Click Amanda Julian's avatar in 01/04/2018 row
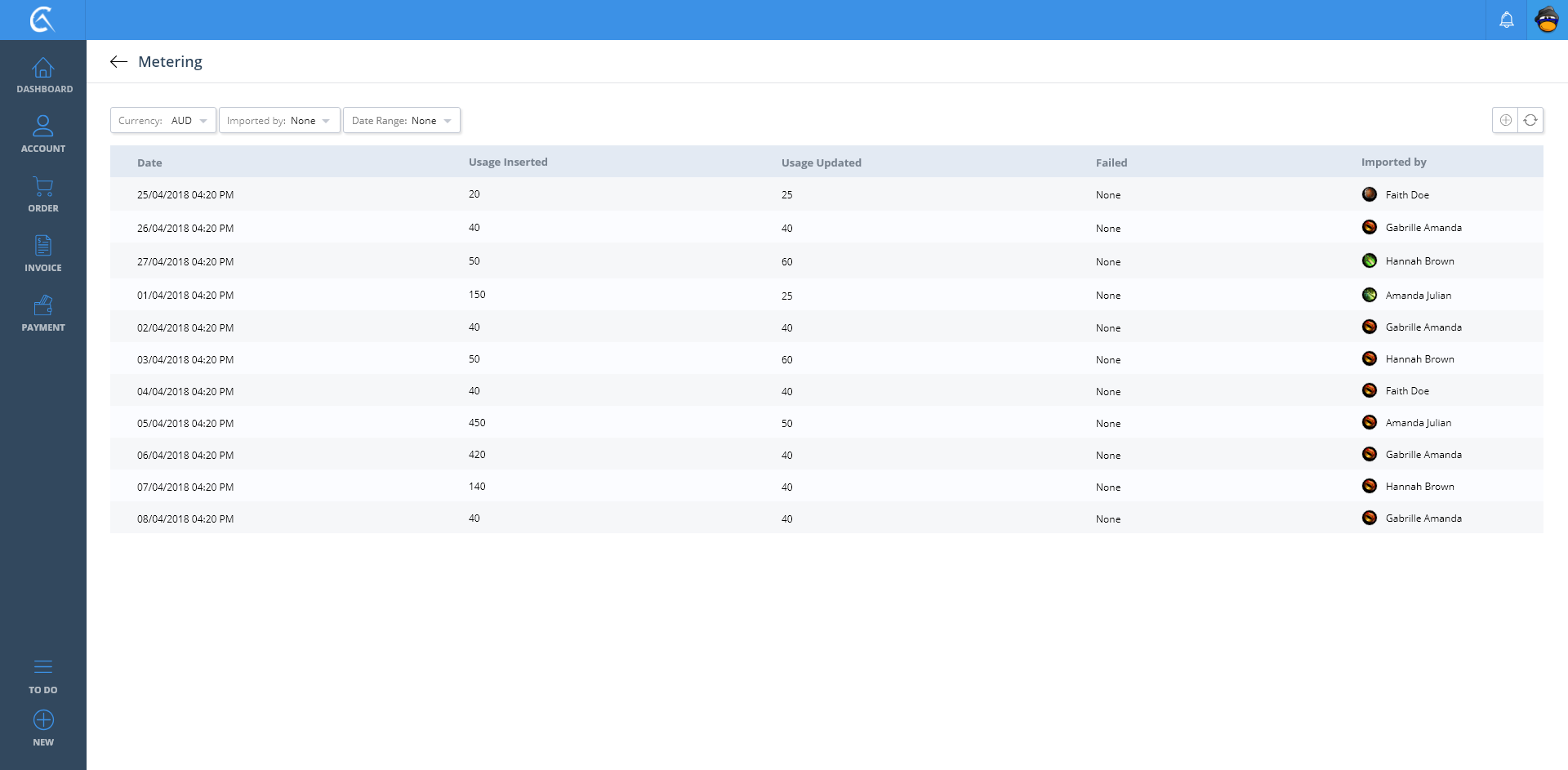1568x770 pixels. [x=1370, y=295]
